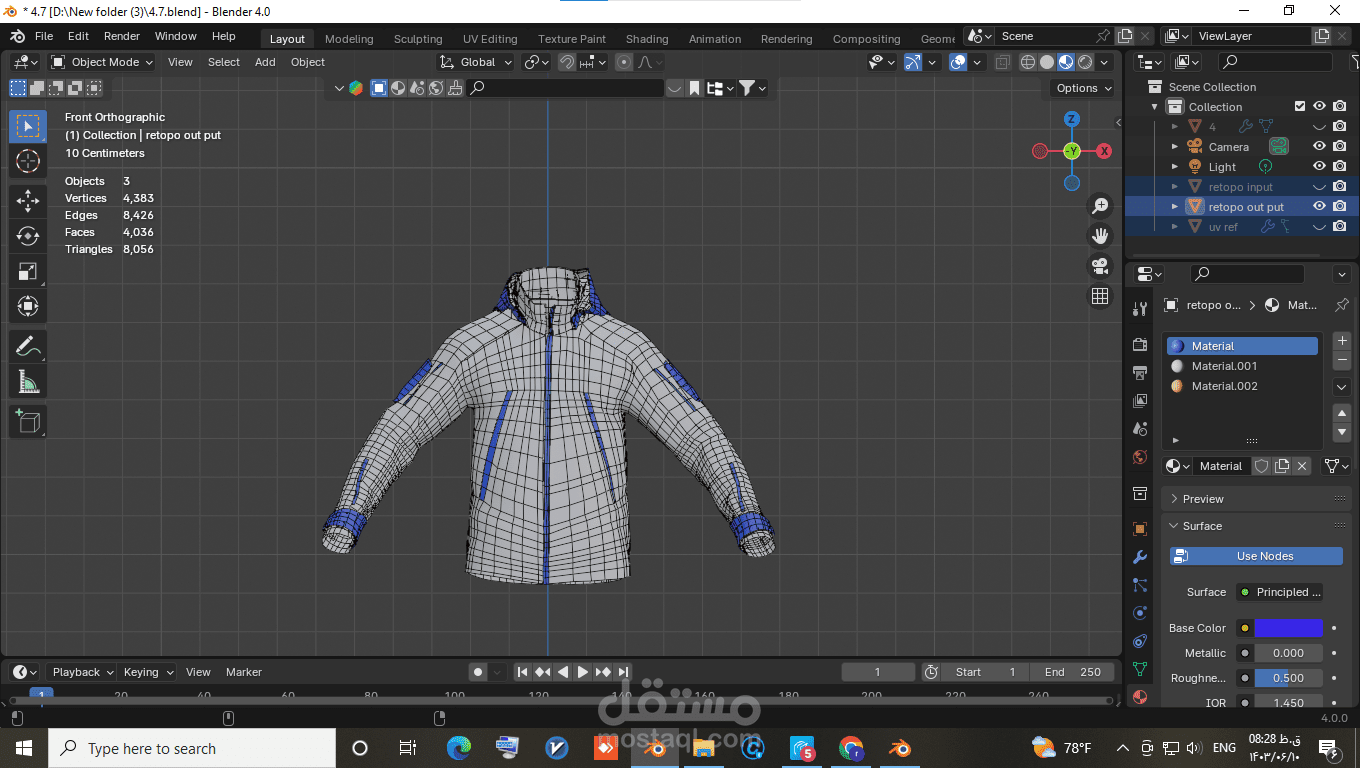The width and height of the screenshot is (1360, 768).
Task: Click the viewport zoom magnifier icon
Action: (1100, 206)
